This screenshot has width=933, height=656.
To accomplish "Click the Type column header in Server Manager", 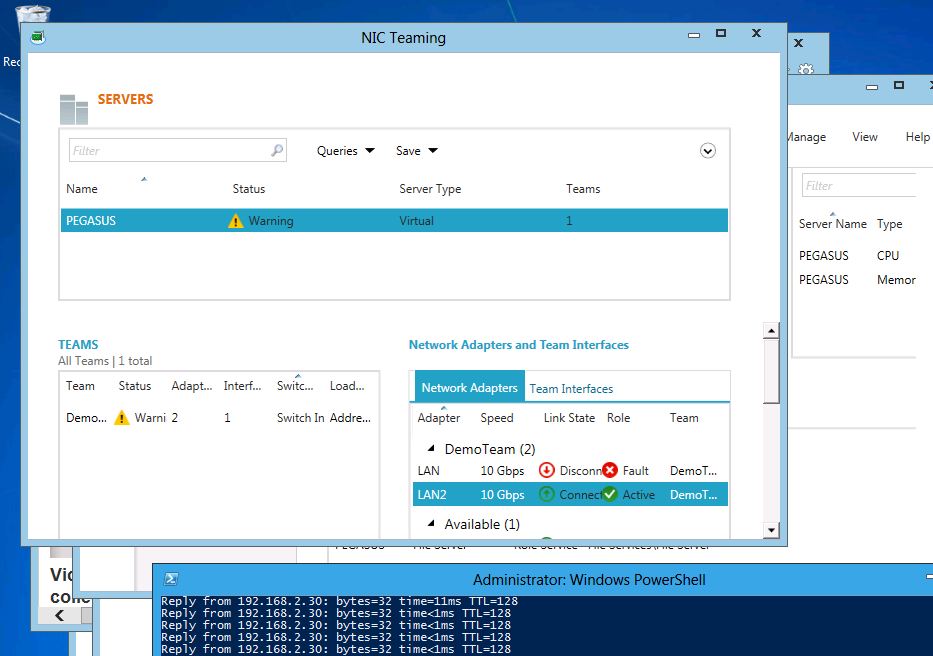I will (x=890, y=224).
